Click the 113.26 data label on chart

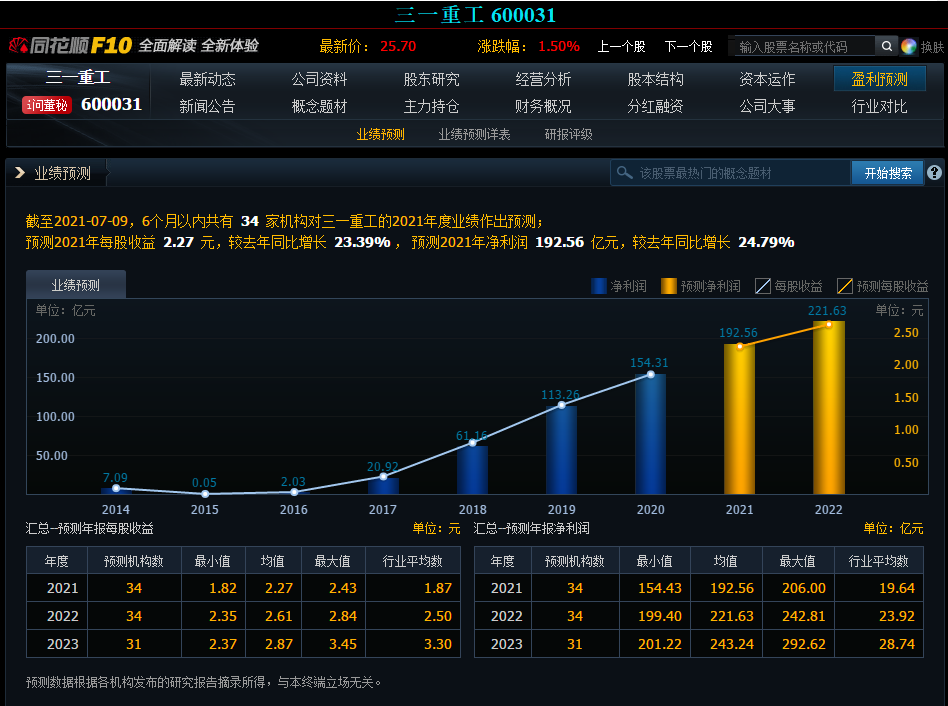point(560,395)
